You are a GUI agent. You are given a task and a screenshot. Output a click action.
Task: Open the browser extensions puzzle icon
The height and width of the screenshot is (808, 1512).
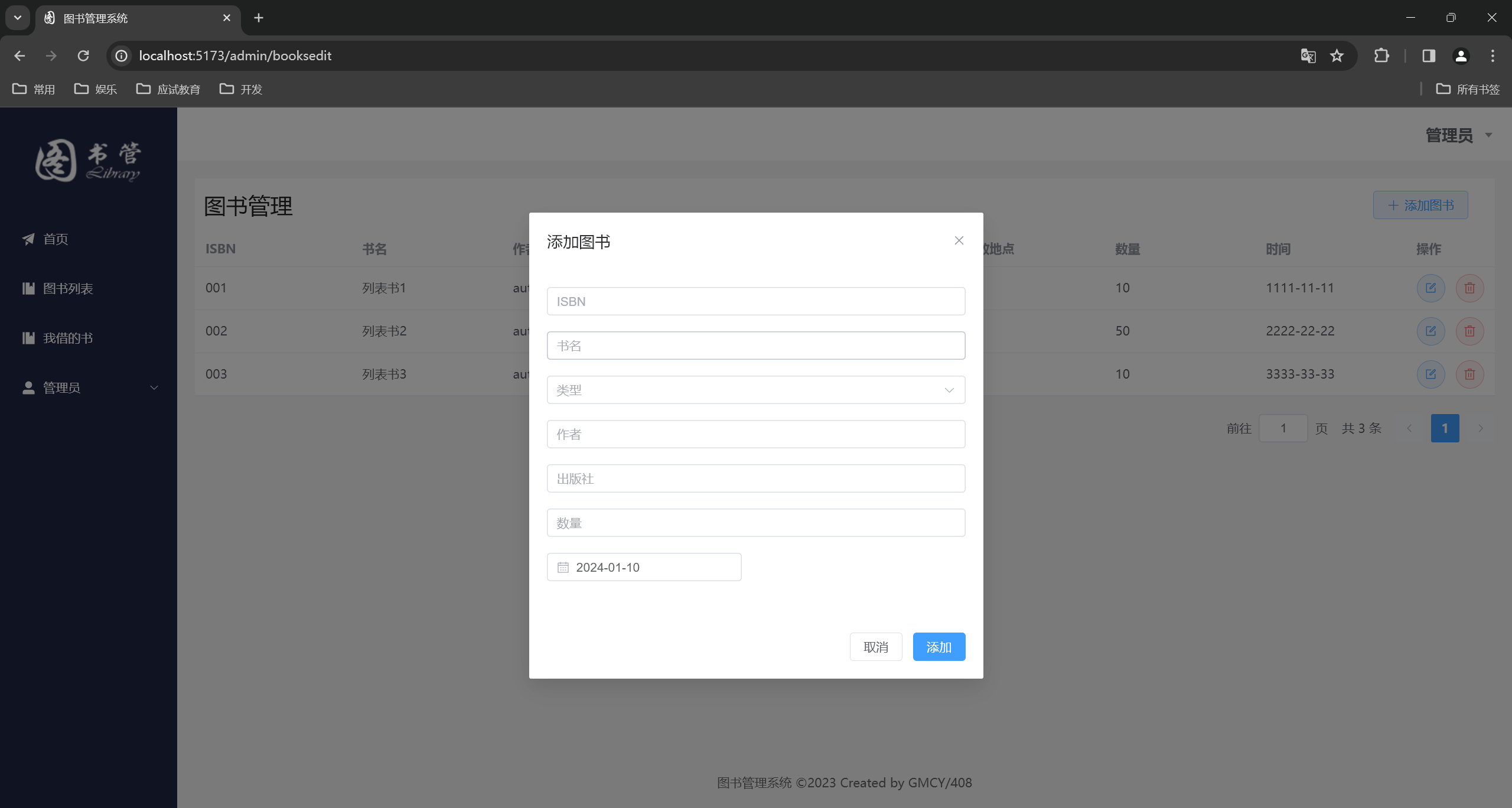(x=1381, y=56)
